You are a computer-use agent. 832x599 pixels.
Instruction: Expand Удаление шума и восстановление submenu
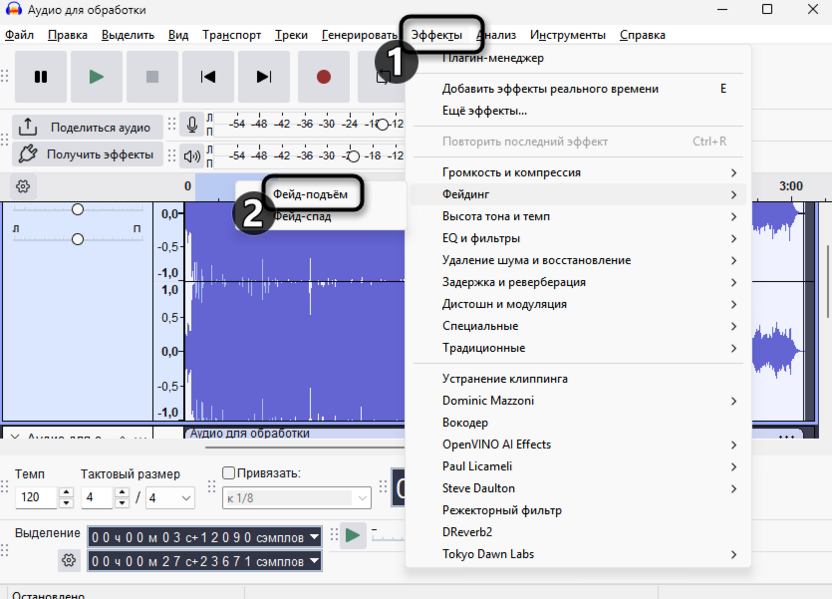(578, 260)
